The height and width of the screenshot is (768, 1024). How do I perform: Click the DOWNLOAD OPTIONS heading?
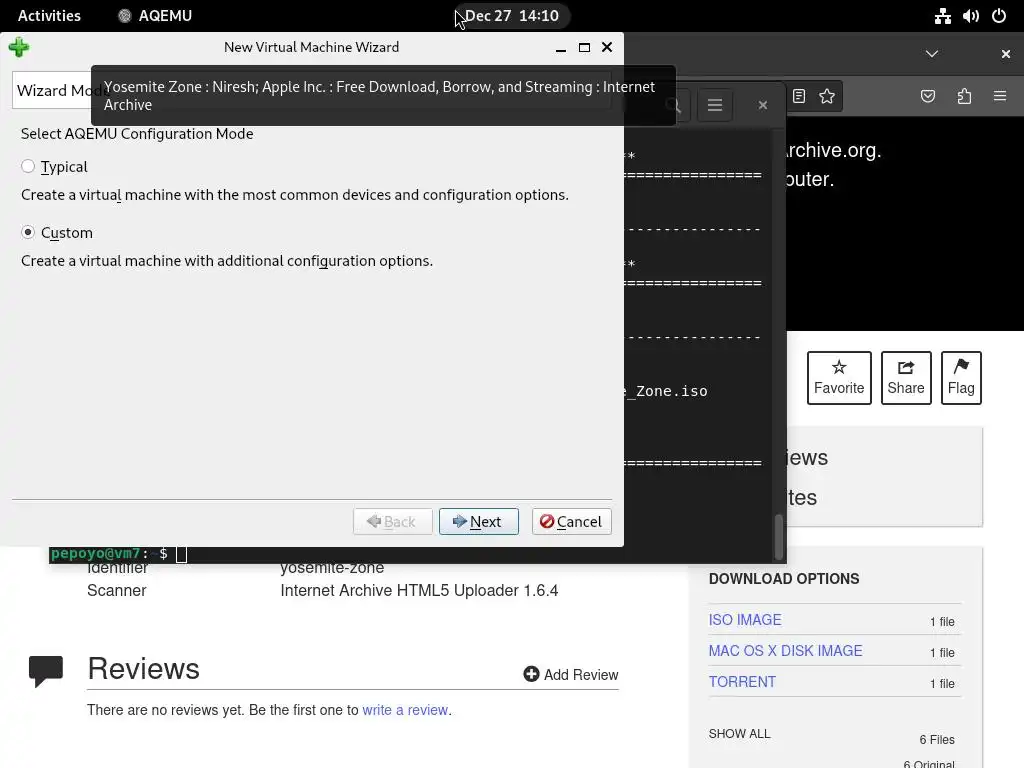pos(784,579)
